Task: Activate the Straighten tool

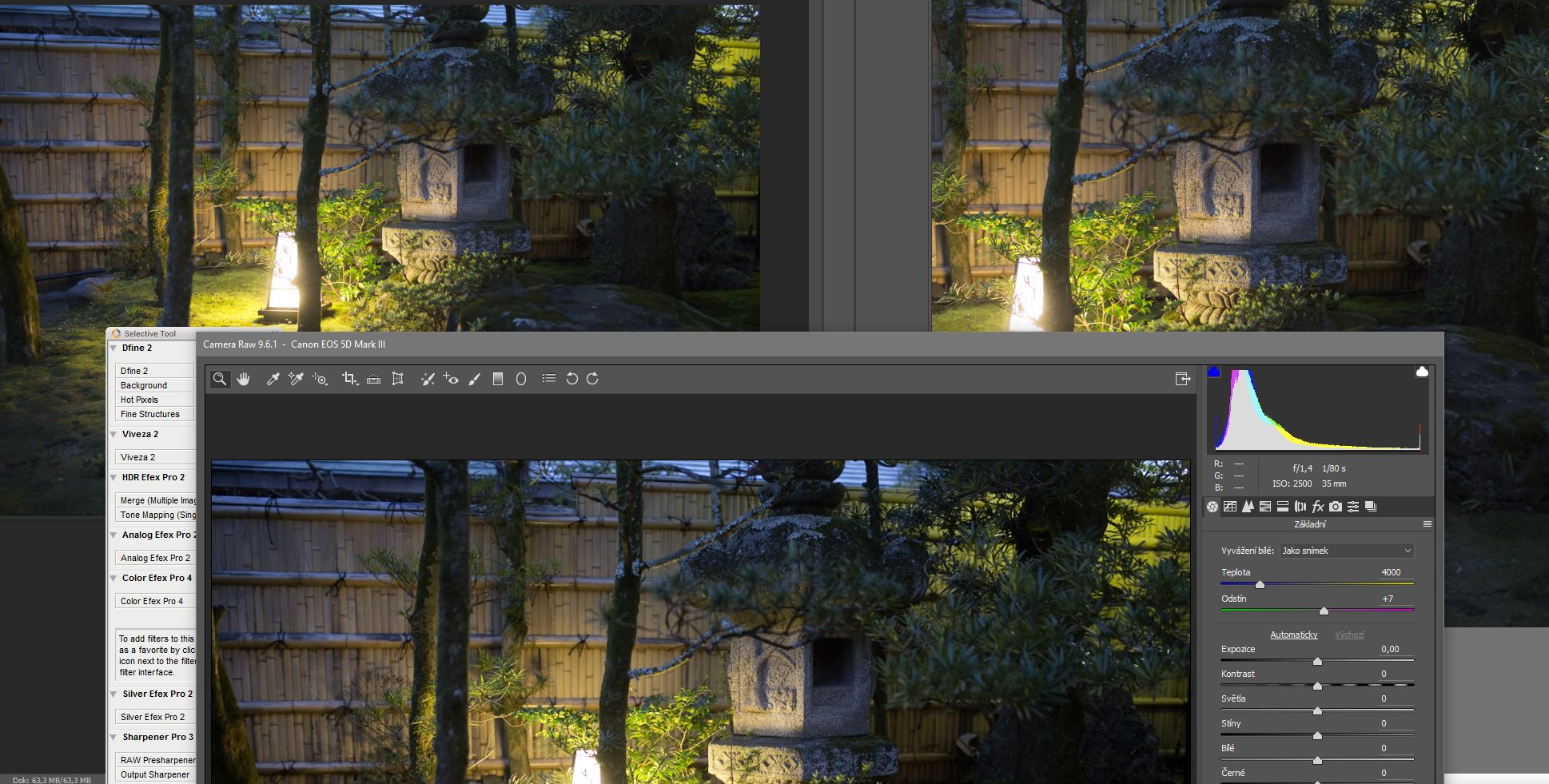Action: pyautogui.click(x=373, y=379)
